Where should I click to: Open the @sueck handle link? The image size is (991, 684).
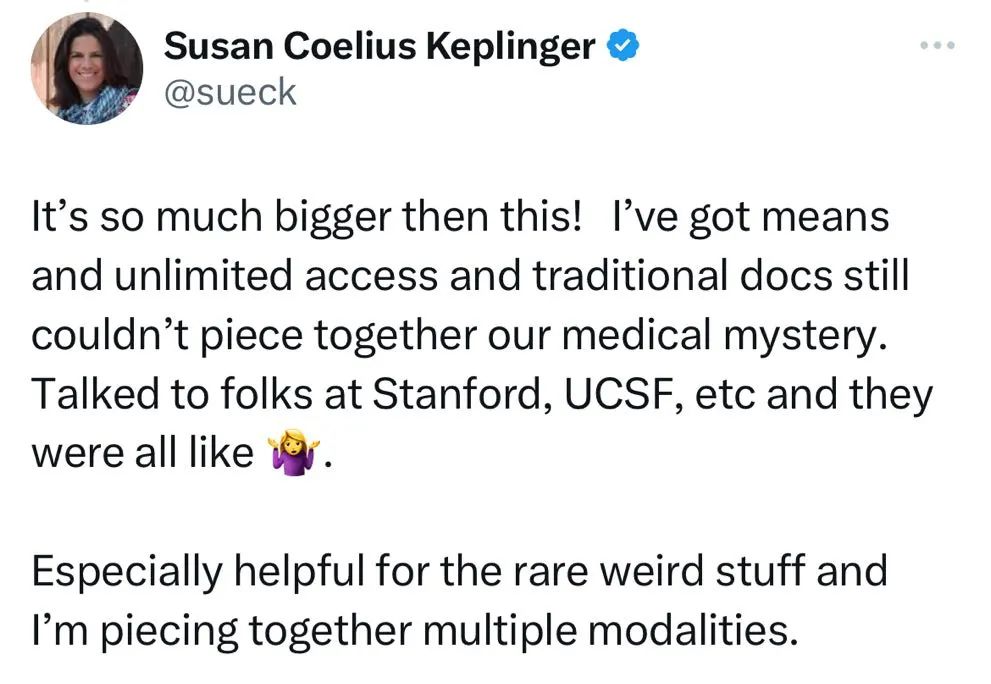point(230,92)
